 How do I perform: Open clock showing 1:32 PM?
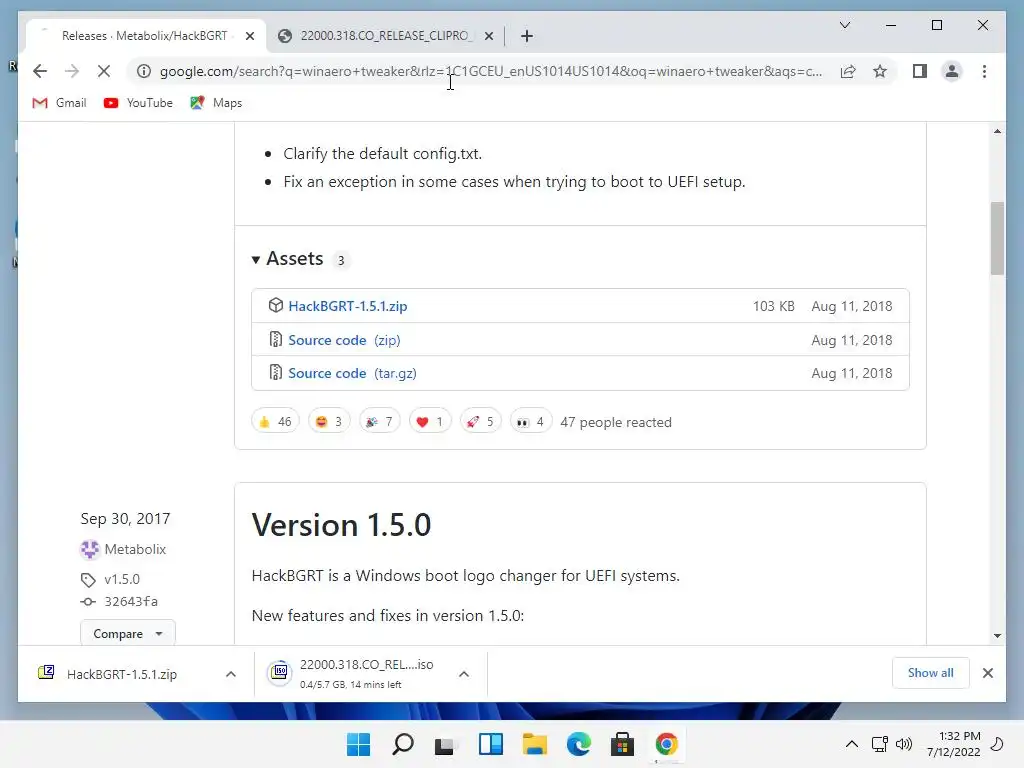953,744
